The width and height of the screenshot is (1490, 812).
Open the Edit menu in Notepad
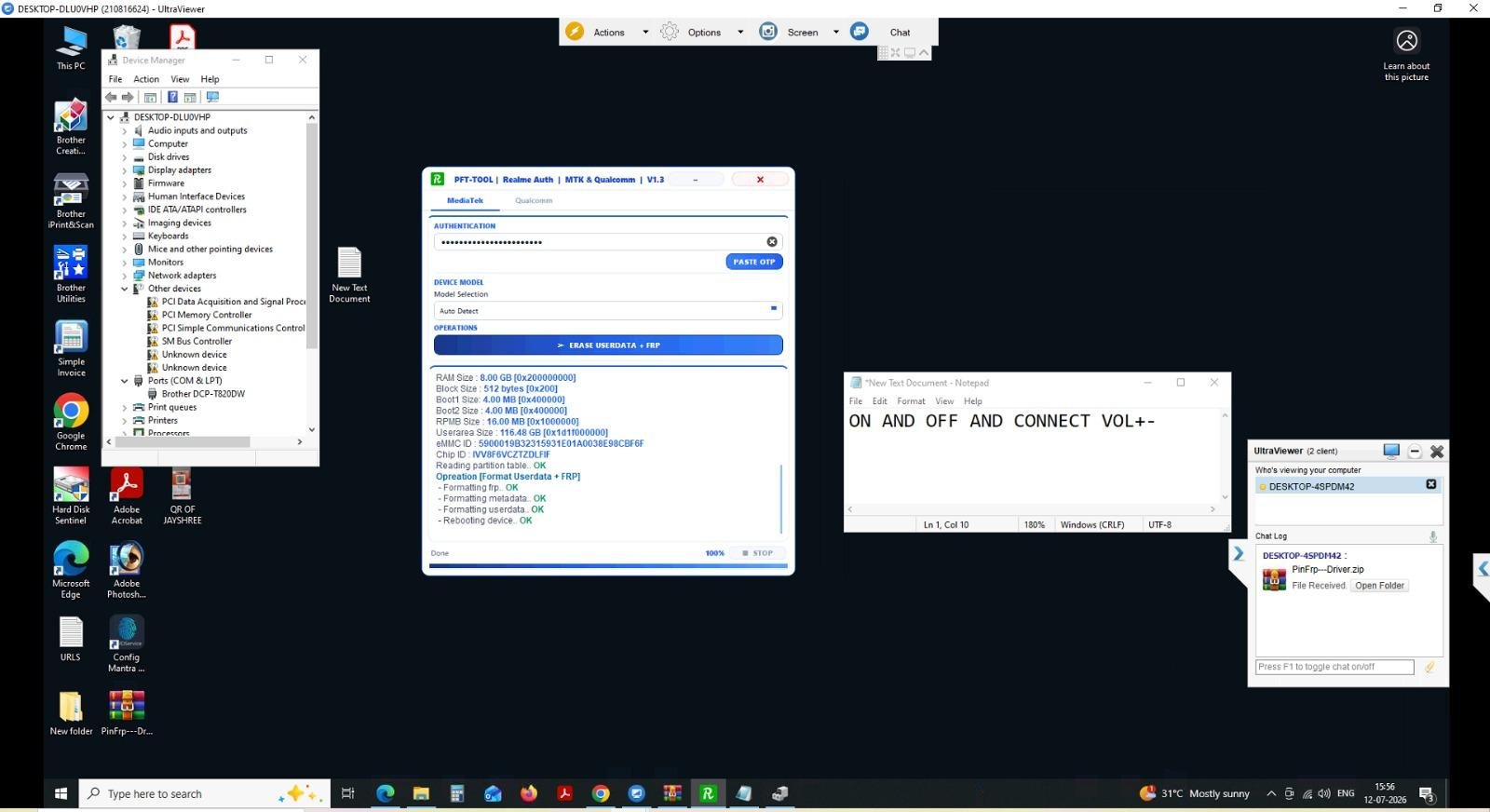(879, 401)
